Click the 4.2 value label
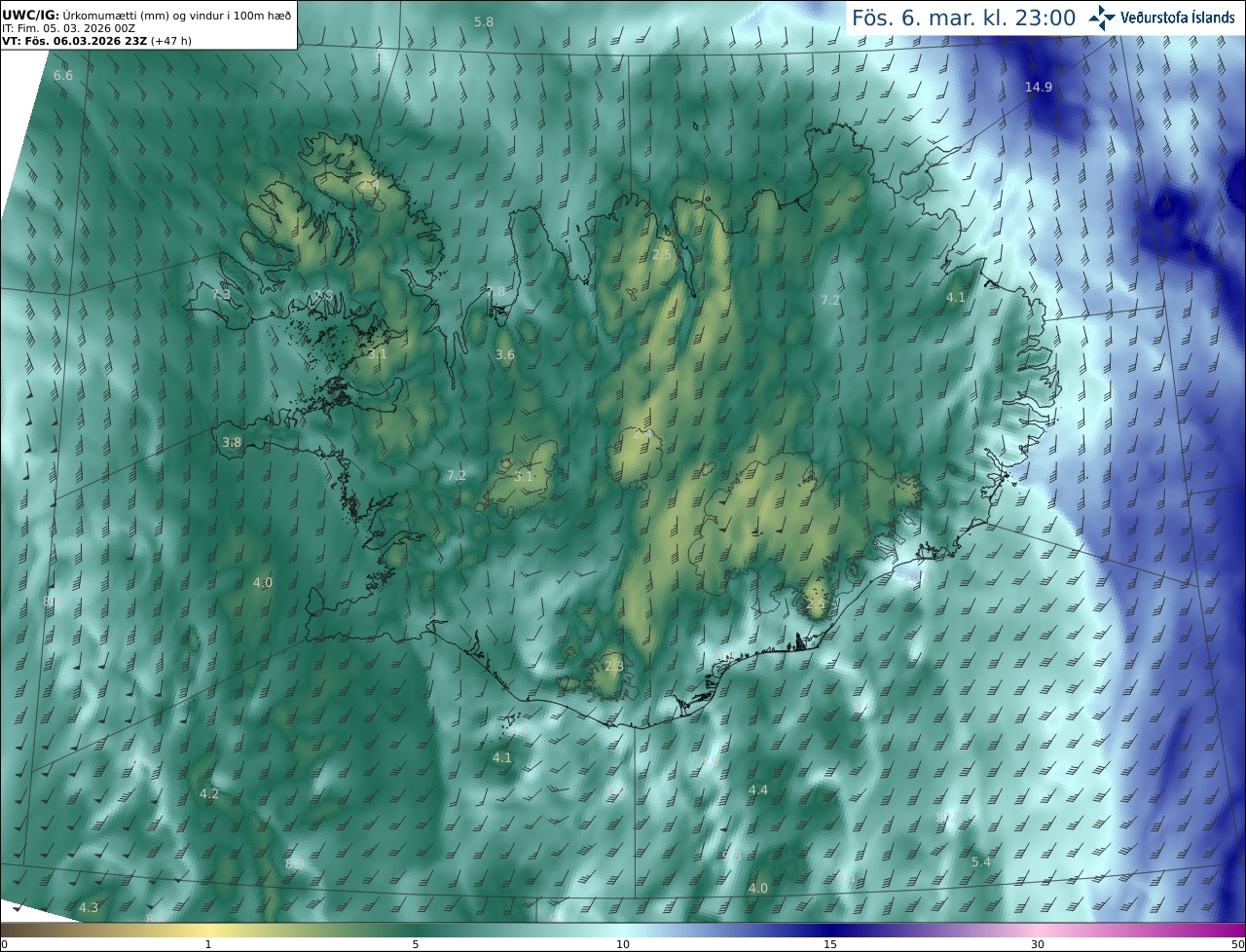The height and width of the screenshot is (952, 1246). (209, 793)
